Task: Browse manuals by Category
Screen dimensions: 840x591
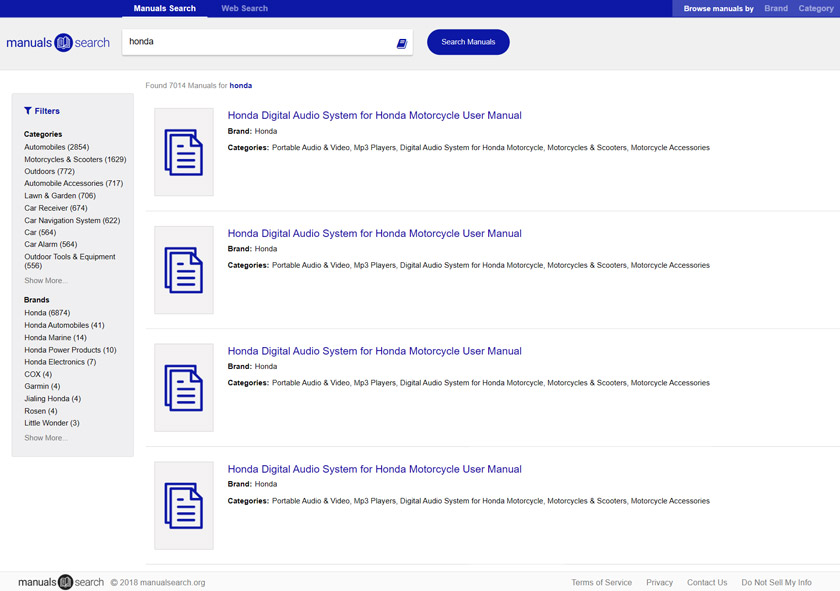Action: pyautogui.click(x=815, y=8)
